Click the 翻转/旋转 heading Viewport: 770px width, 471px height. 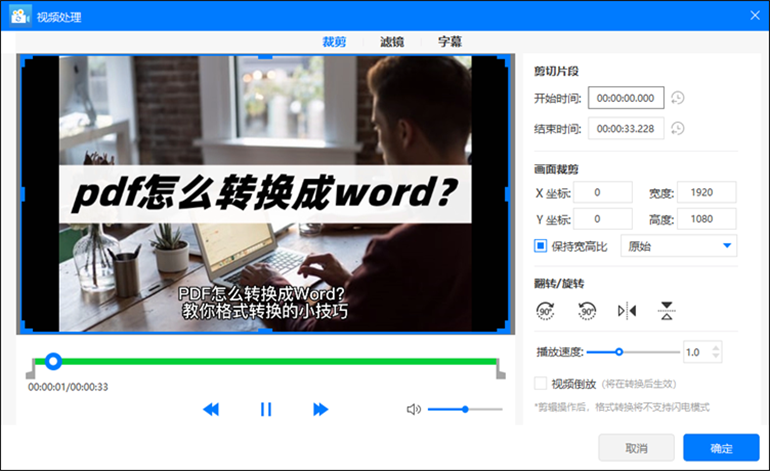[x=559, y=283]
